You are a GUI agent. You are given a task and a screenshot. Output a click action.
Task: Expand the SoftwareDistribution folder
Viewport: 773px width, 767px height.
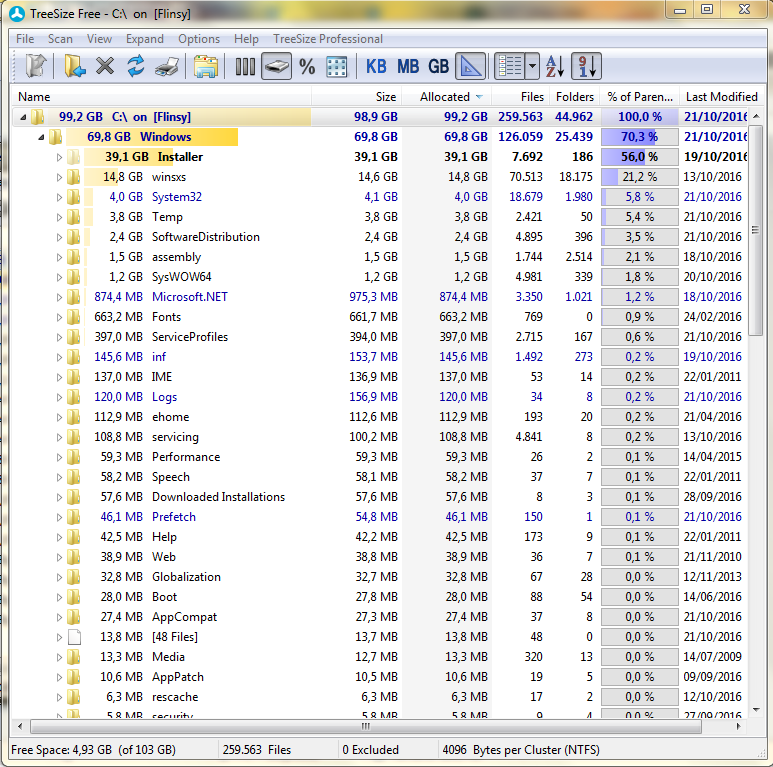[x=59, y=237]
